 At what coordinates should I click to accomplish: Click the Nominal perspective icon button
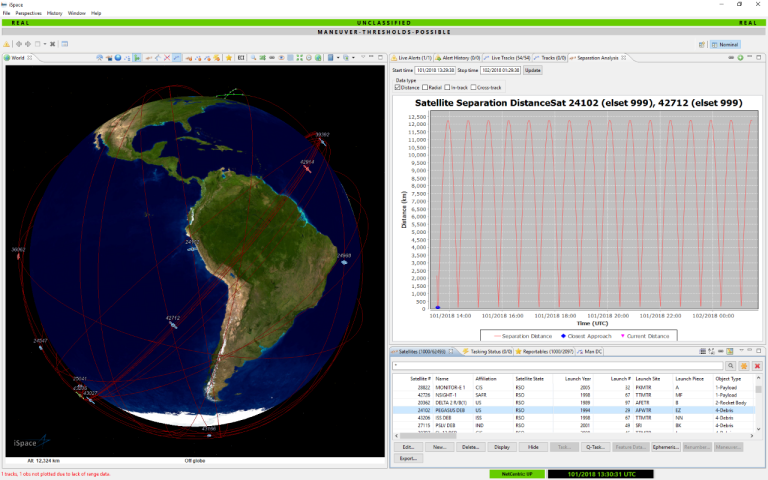(722, 44)
